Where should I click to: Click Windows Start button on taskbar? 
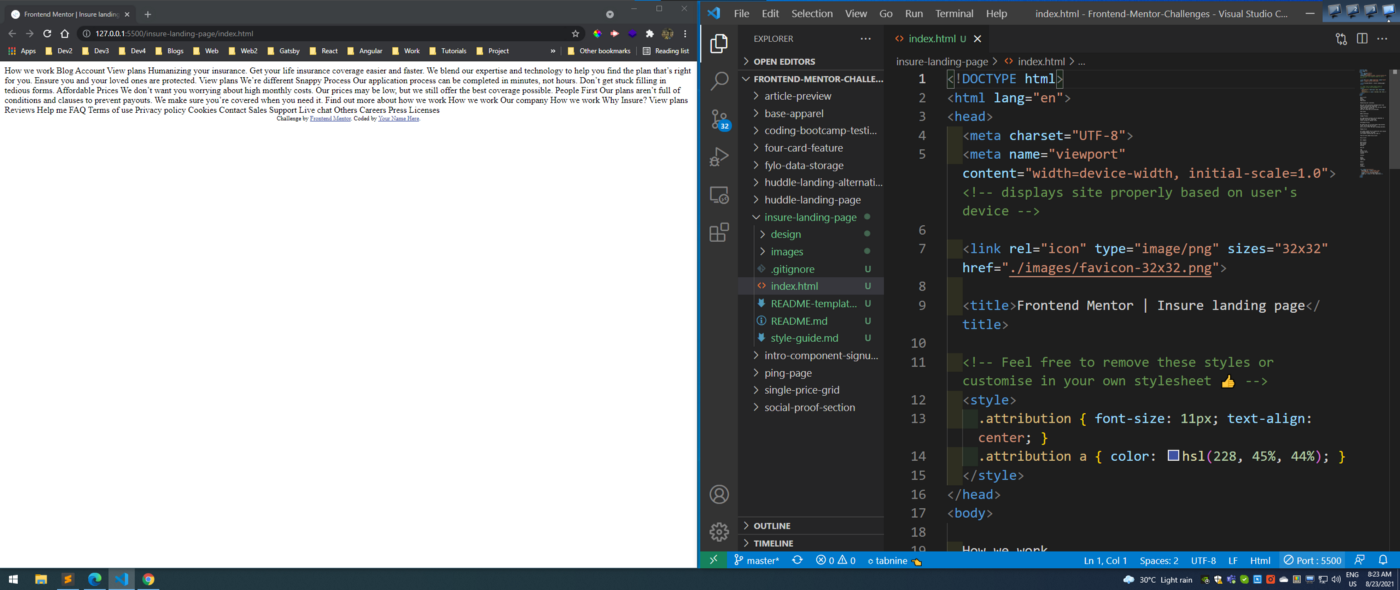point(14,579)
